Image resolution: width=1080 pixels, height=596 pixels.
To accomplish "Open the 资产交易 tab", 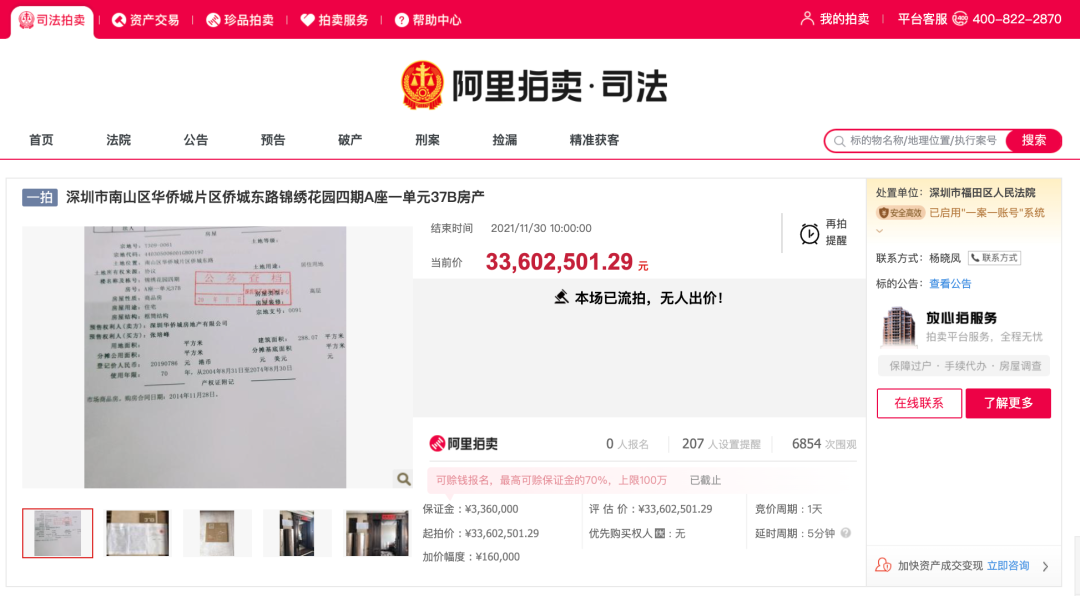I will pyautogui.click(x=145, y=20).
